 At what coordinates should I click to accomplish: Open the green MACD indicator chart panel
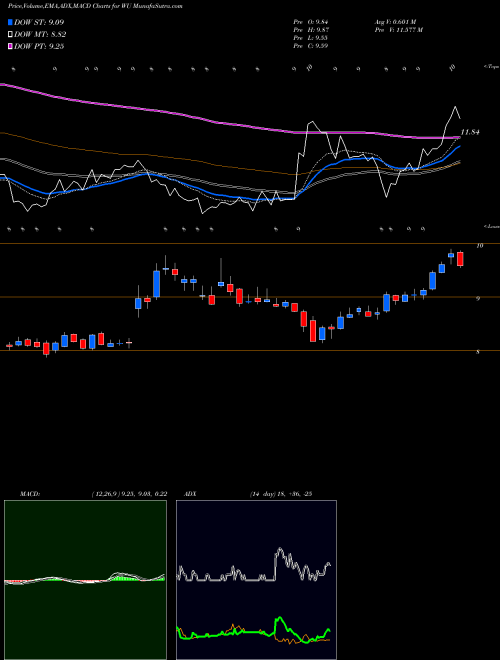pos(85,580)
